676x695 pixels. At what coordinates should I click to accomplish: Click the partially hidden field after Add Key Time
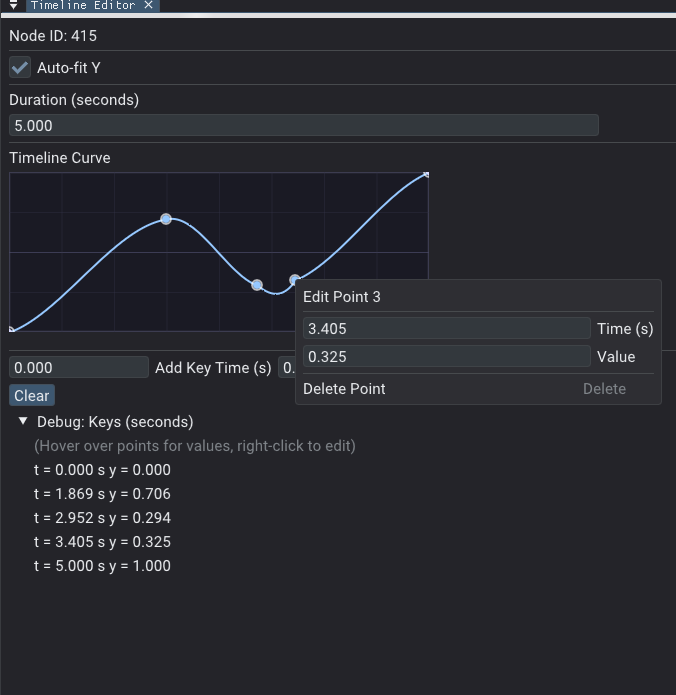tap(286, 368)
